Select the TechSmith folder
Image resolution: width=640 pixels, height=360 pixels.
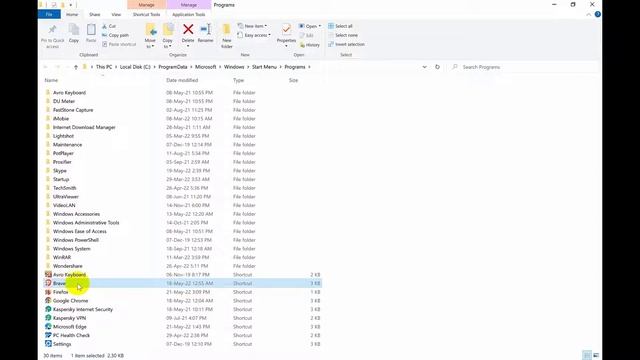coord(64,188)
